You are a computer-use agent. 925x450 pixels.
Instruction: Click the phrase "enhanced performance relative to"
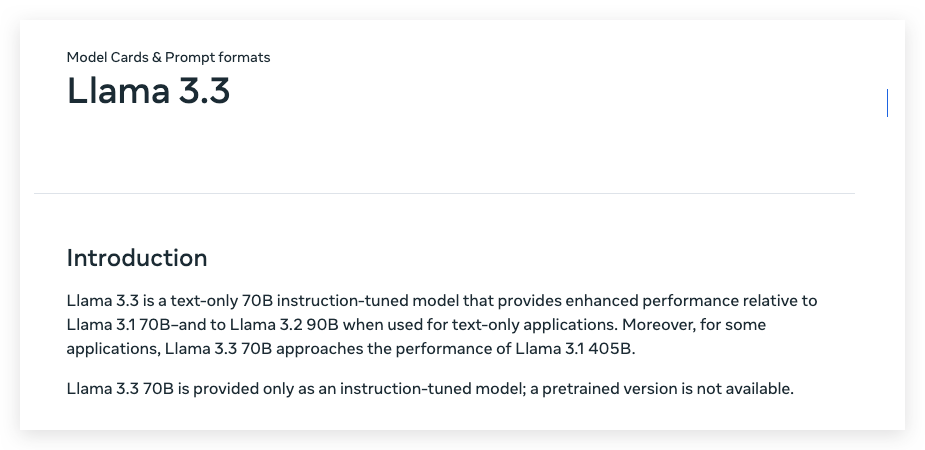click(691, 301)
